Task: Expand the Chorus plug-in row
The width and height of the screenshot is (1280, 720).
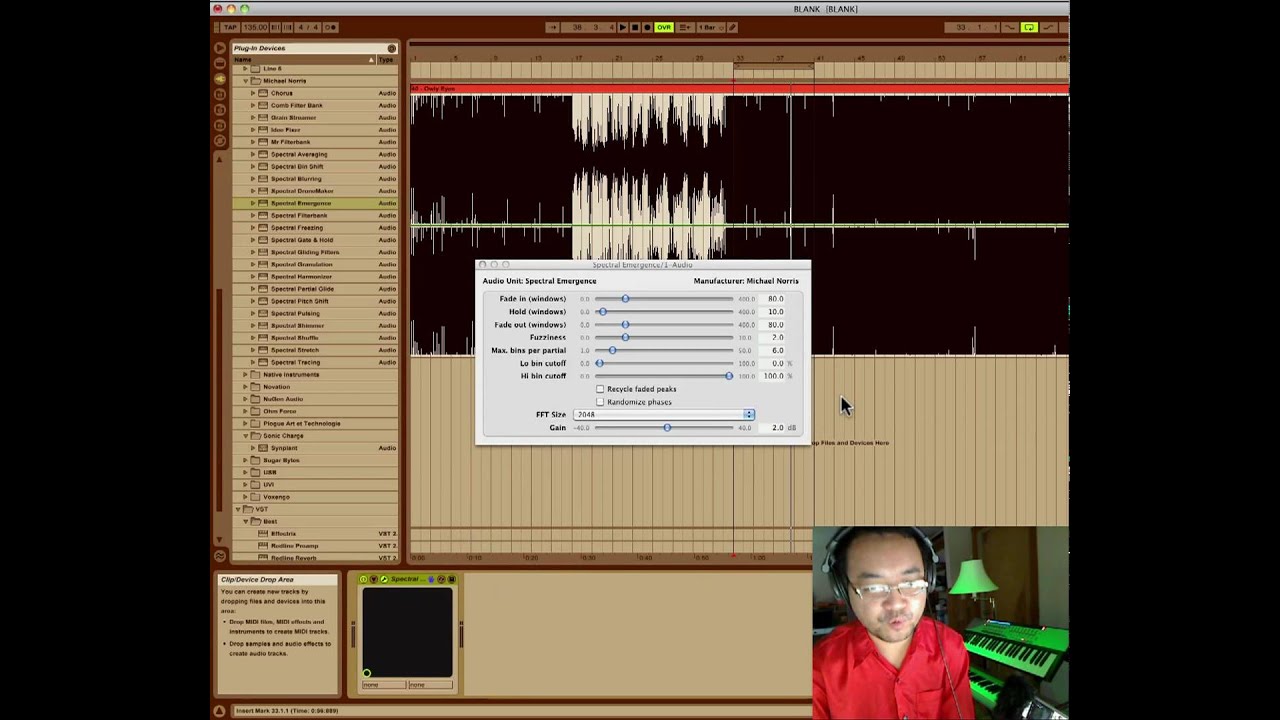Action: coord(253,93)
